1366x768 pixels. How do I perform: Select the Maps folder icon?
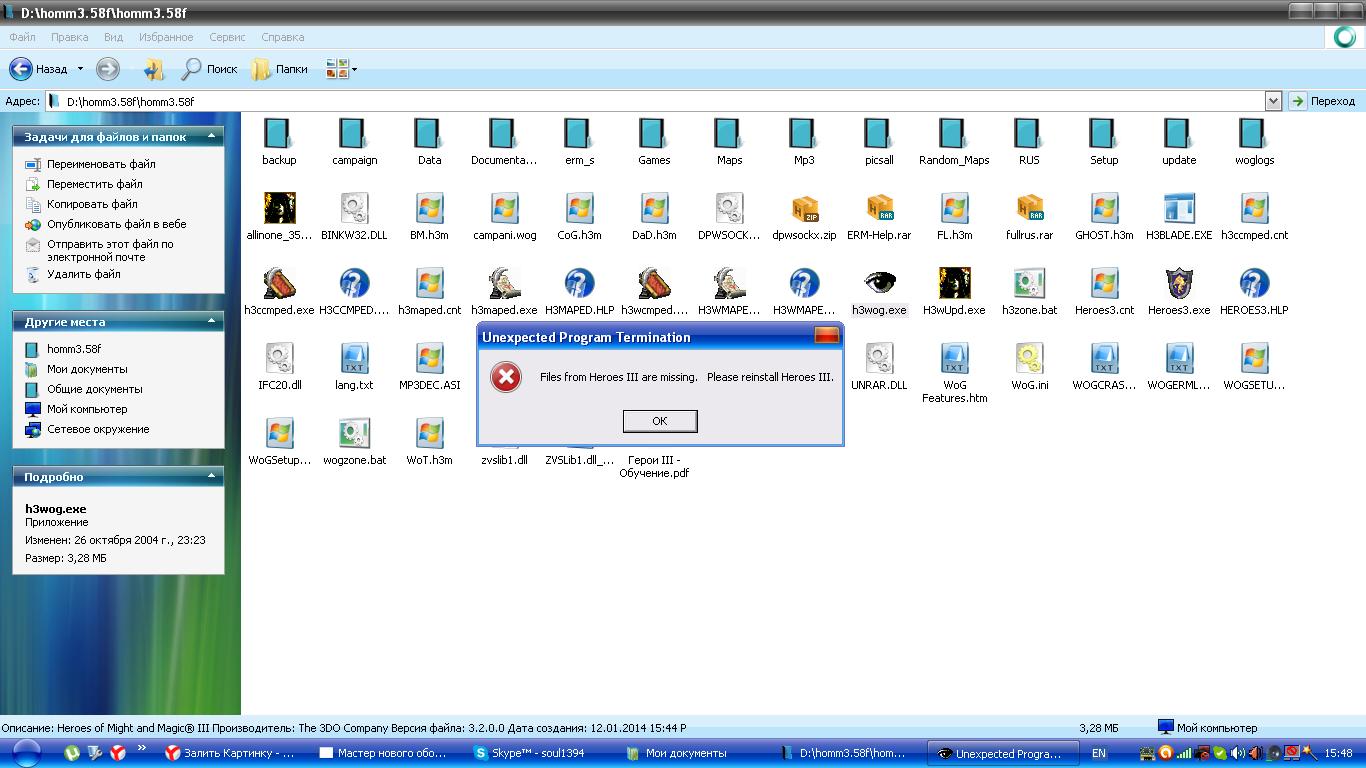pos(729,133)
